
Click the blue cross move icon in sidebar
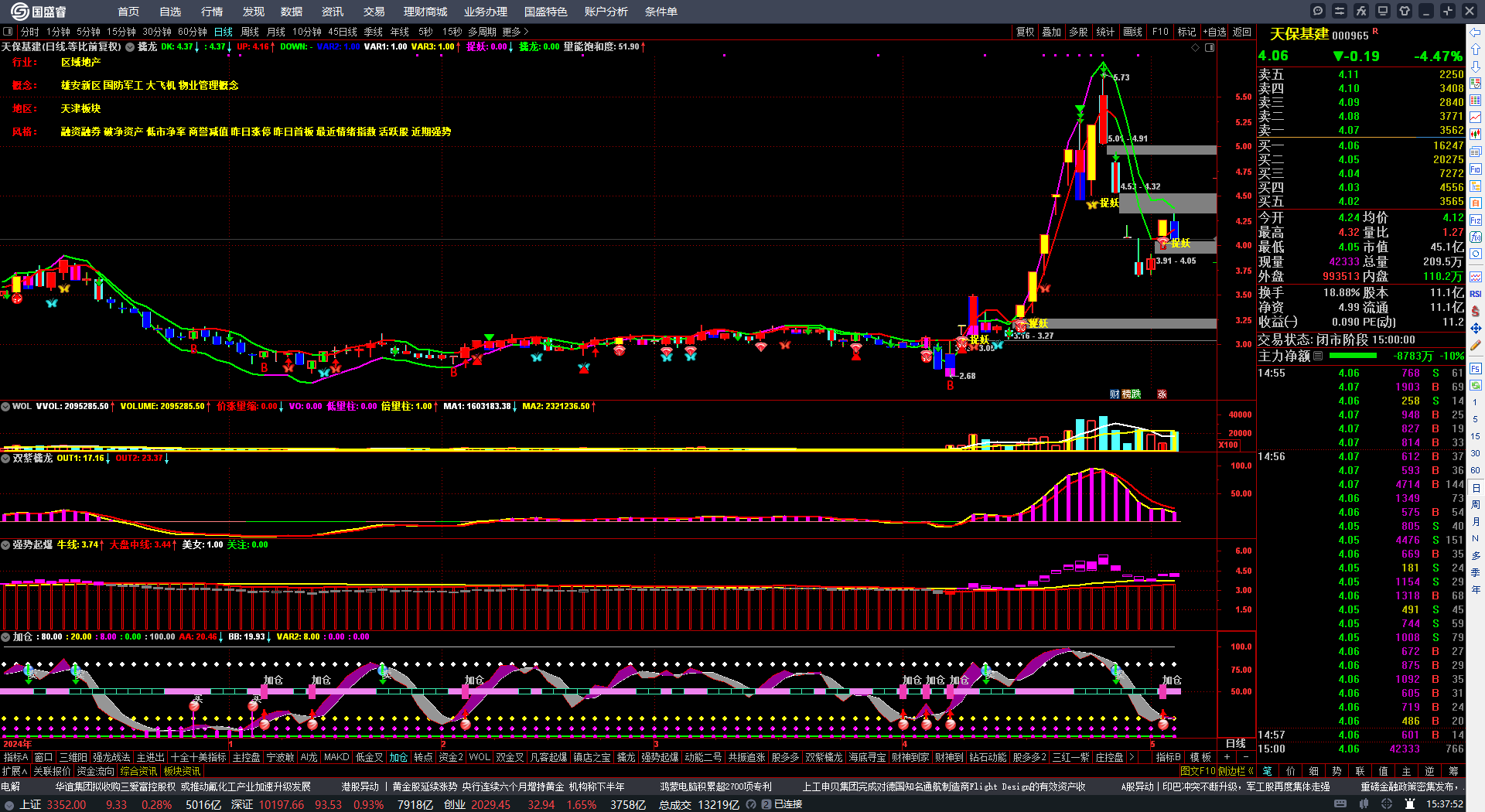(1476, 328)
